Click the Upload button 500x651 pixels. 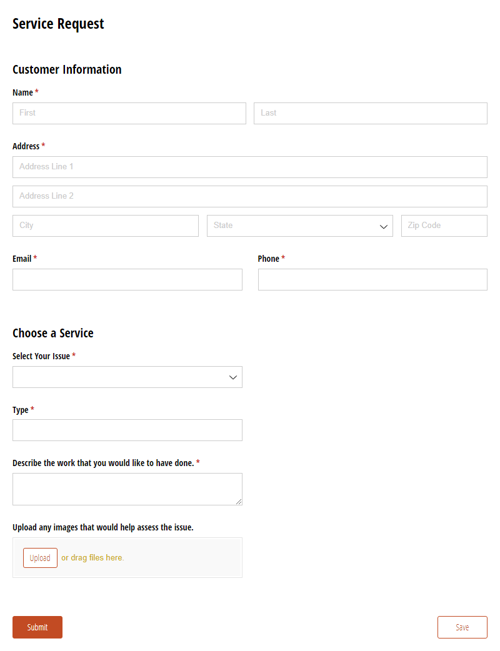tap(40, 558)
